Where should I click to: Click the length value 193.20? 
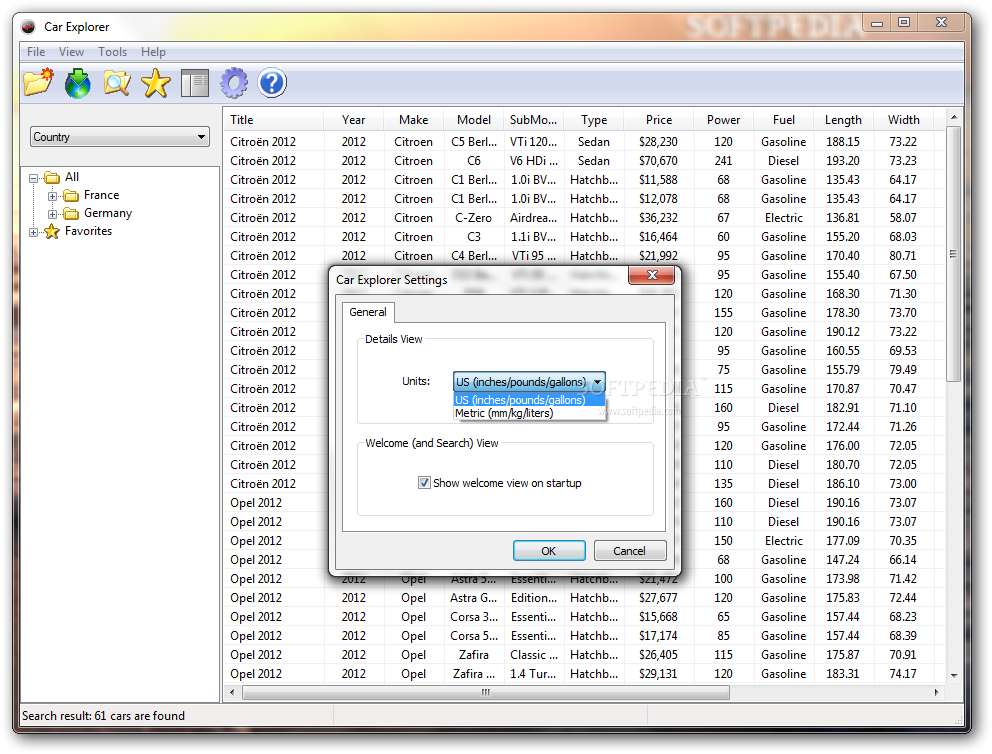[x=843, y=161]
